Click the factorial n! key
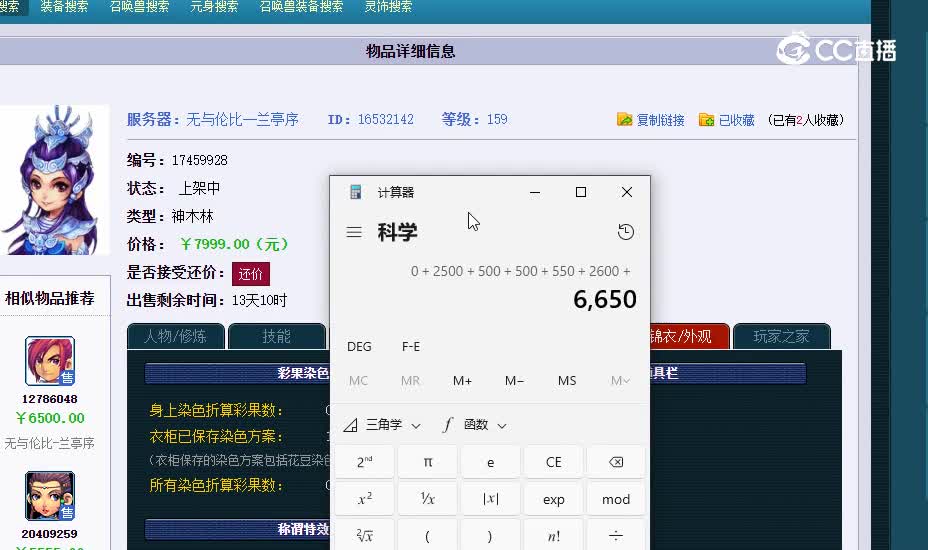 click(x=553, y=535)
